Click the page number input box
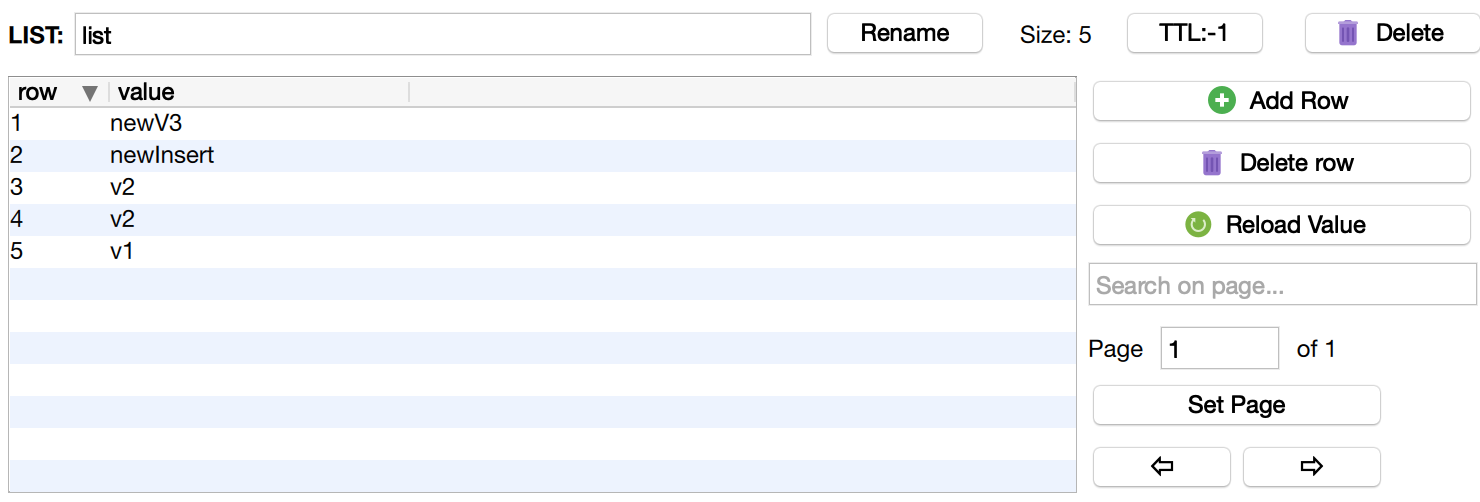The width and height of the screenshot is (1480, 502). [x=1219, y=349]
